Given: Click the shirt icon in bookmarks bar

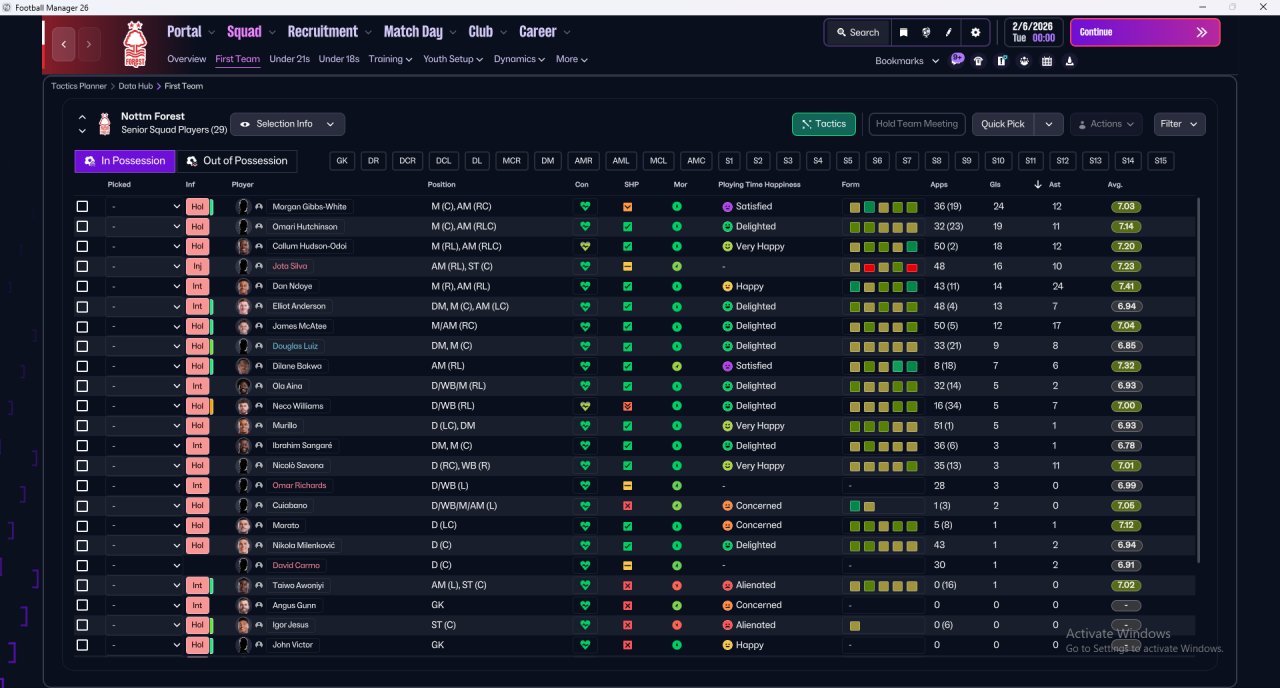Looking at the screenshot, I should [978, 61].
